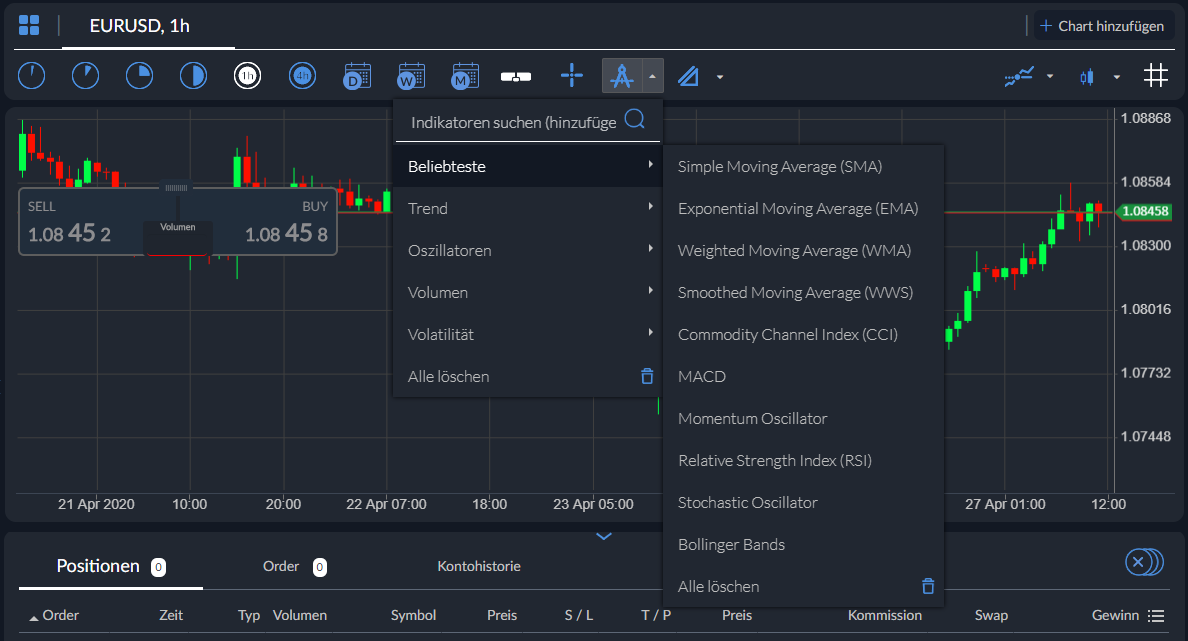Select the 30-minute half-clock timeframe icon

(193, 76)
